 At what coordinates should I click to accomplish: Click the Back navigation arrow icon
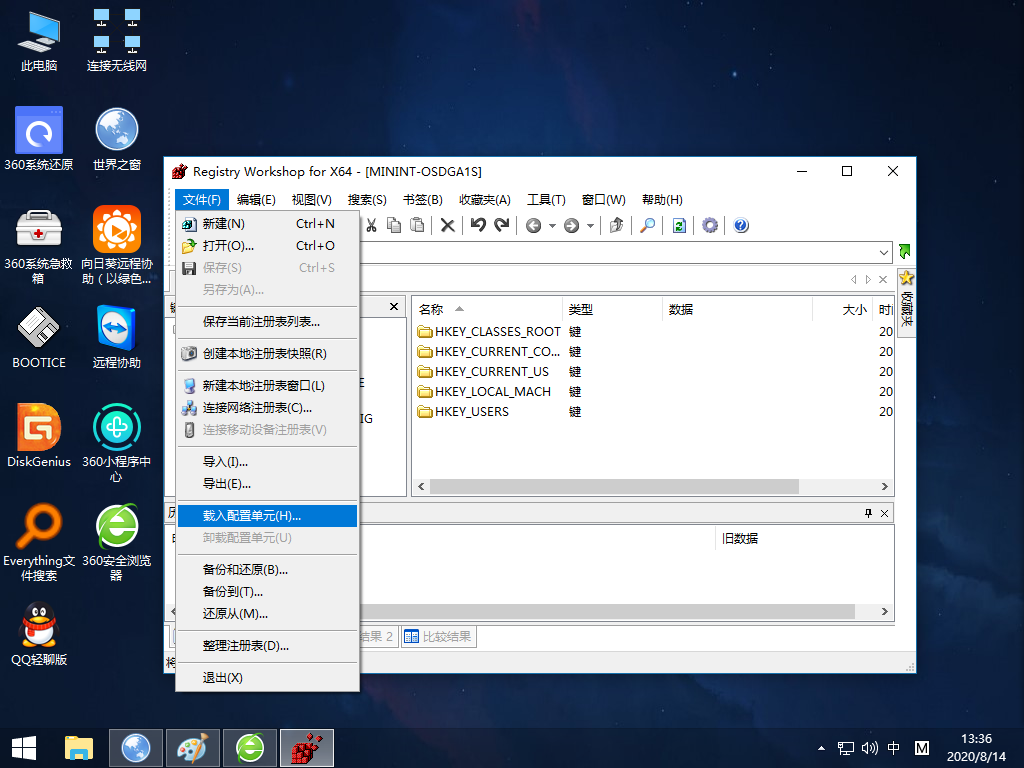tap(534, 225)
